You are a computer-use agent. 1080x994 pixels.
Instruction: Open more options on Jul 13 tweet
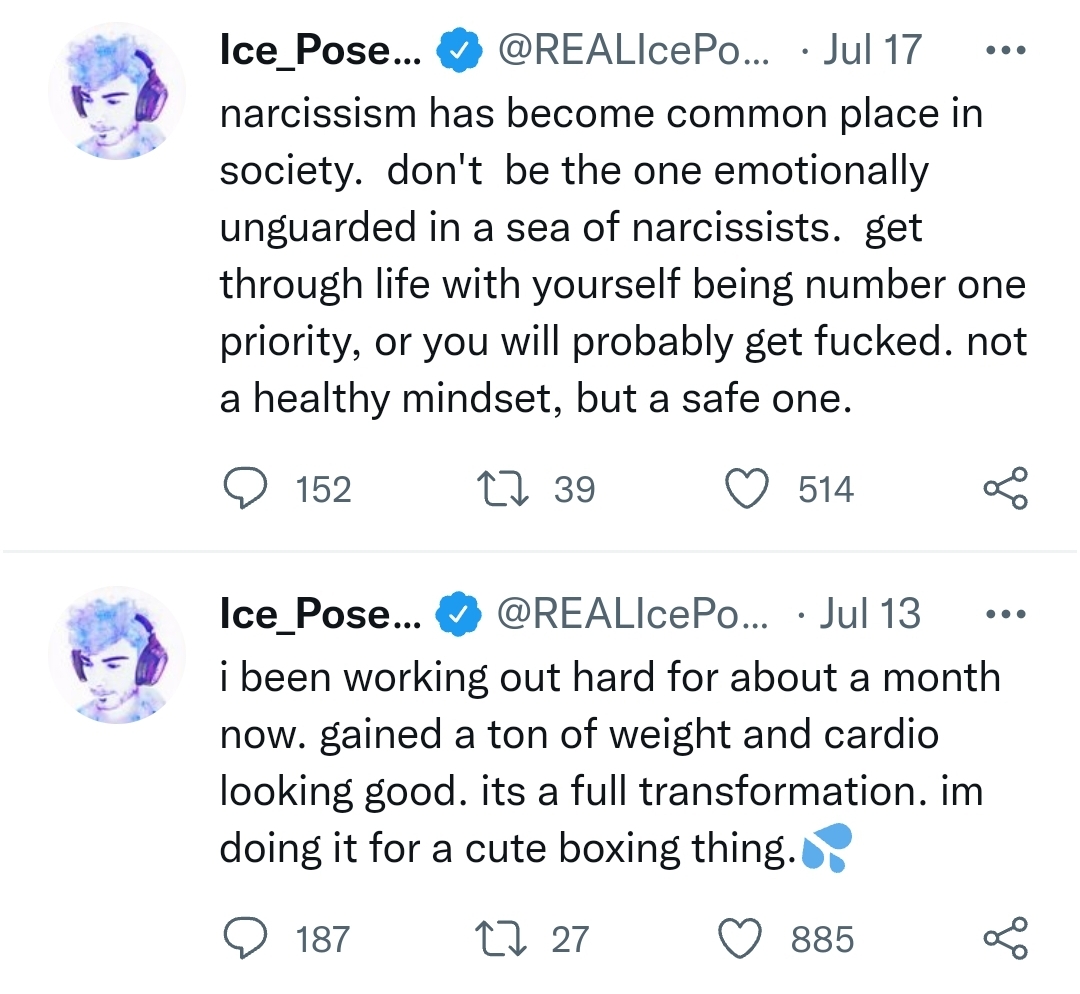pyautogui.click(x=1003, y=616)
